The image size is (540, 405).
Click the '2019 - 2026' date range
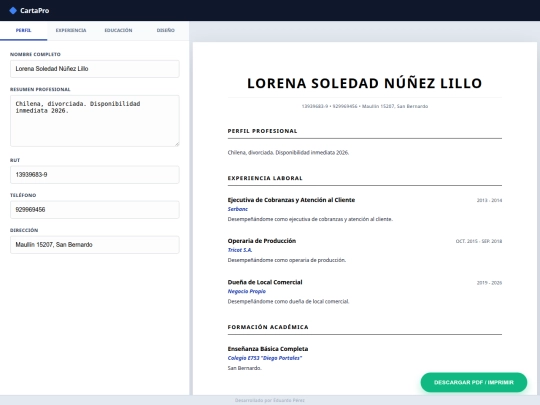click(489, 283)
